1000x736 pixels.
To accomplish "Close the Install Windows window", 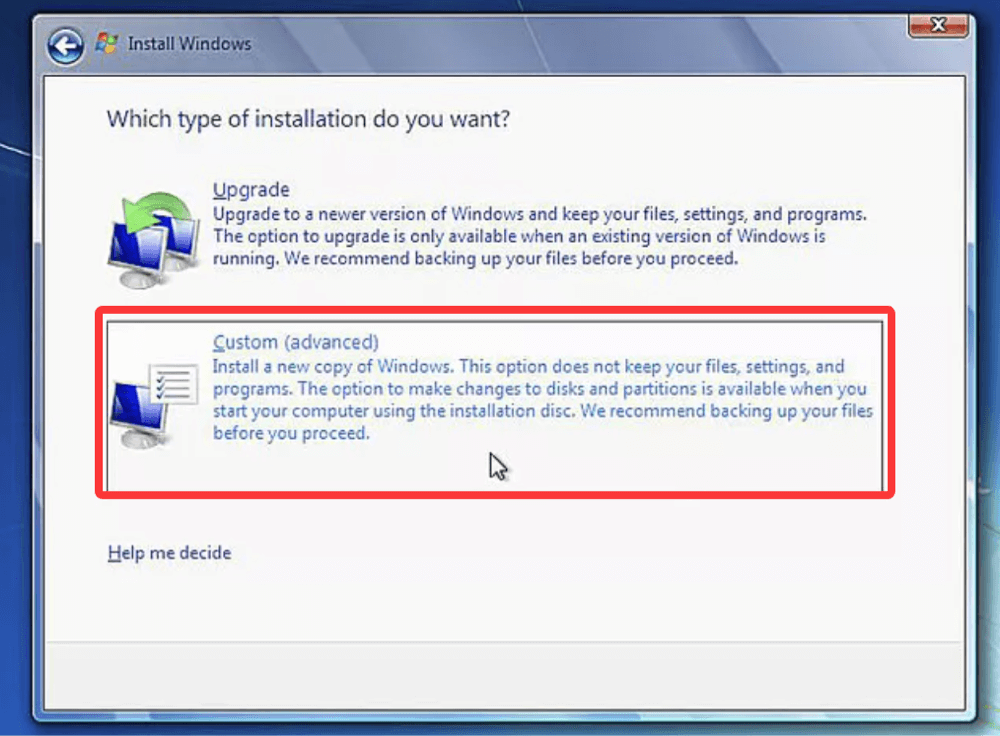I will click(x=937, y=26).
